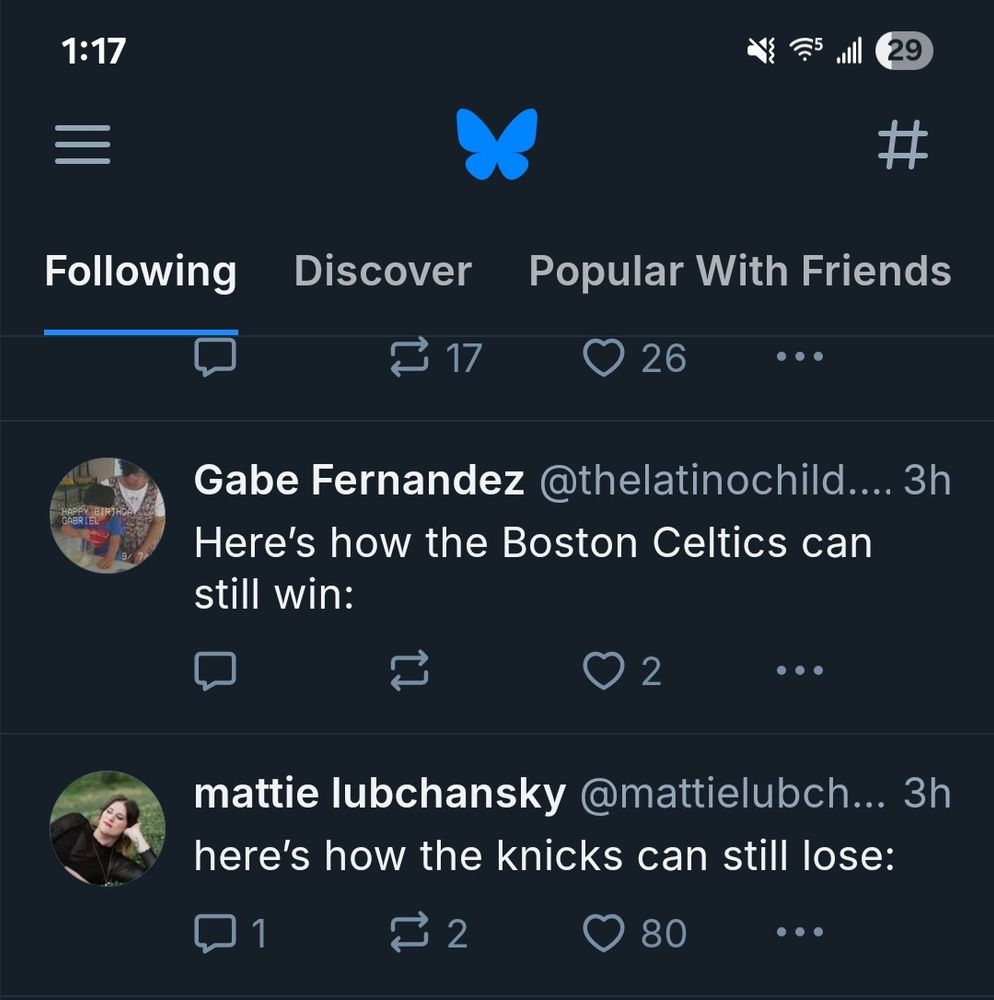Like mattie lubchansky's knicks post
This screenshot has width=994, height=1000.
tap(603, 933)
